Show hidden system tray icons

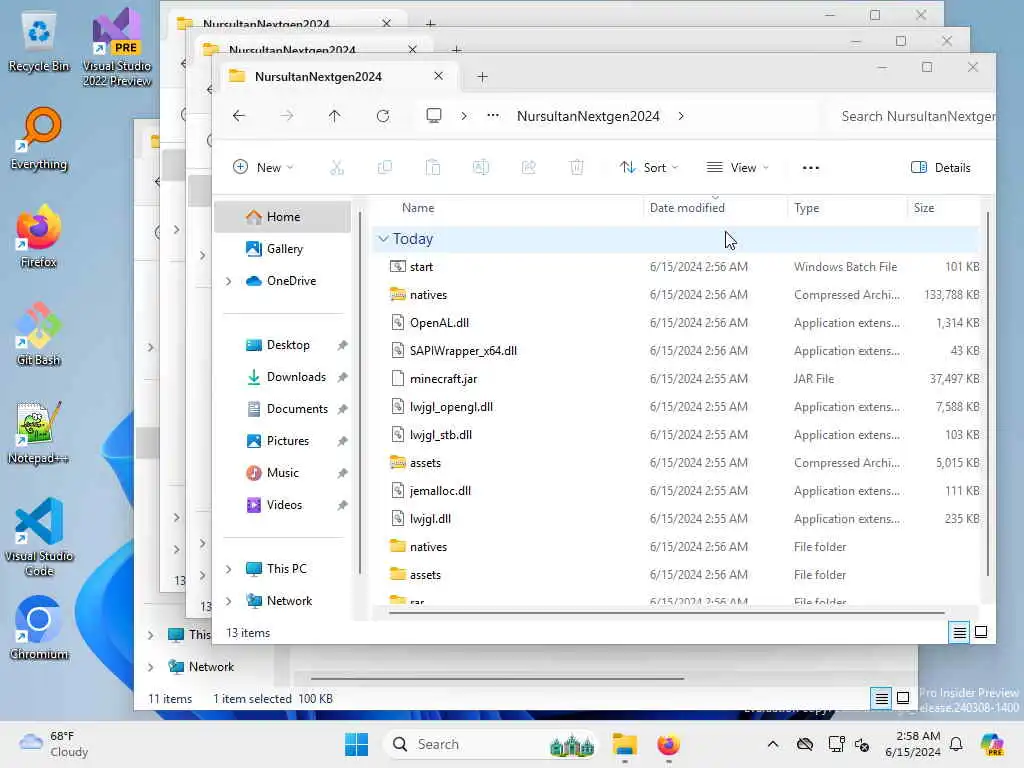(x=773, y=744)
